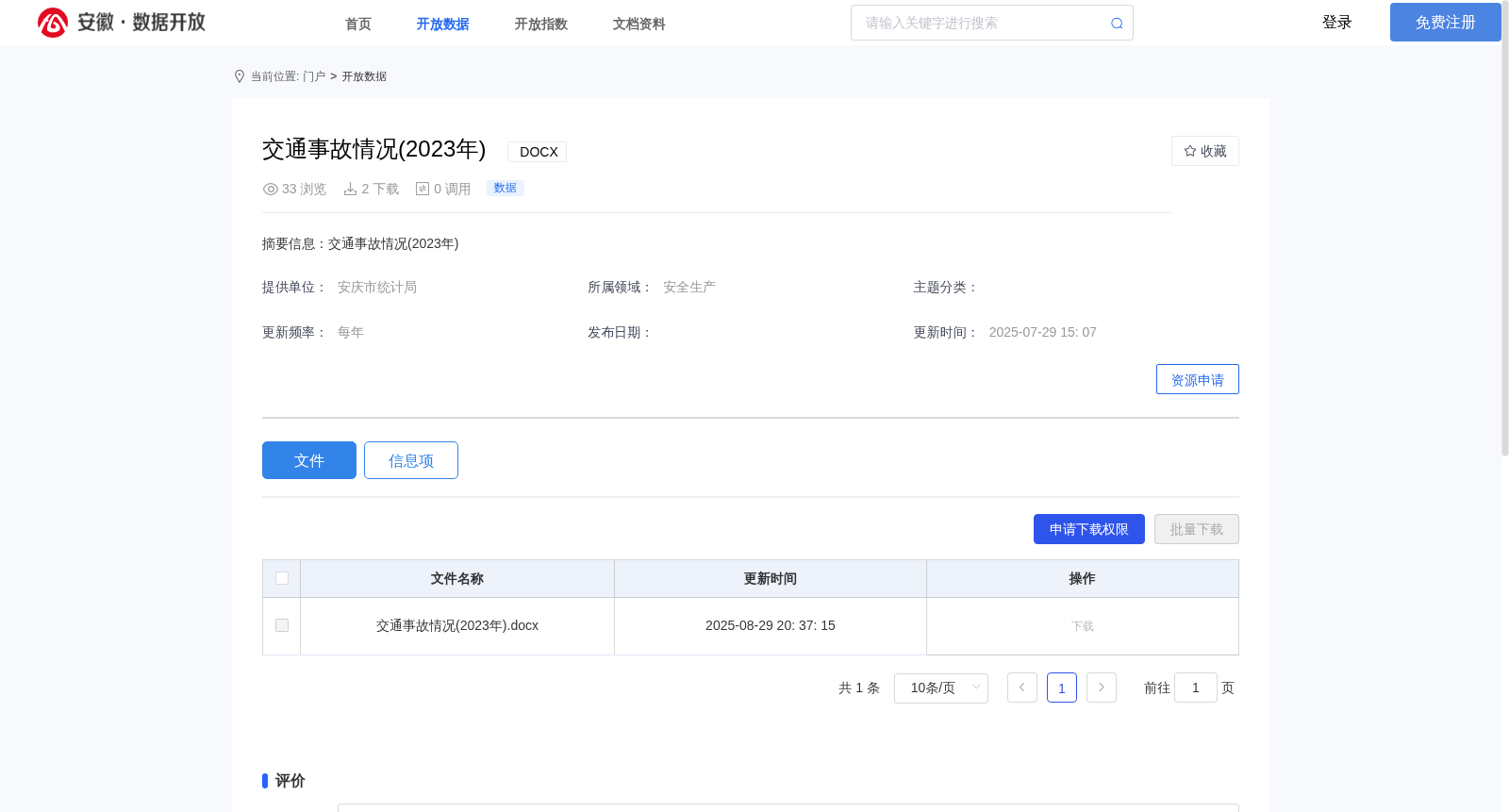Viewport: 1509px width, 812px height.
Task: Select page 1 in pagination
Action: (x=1062, y=688)
